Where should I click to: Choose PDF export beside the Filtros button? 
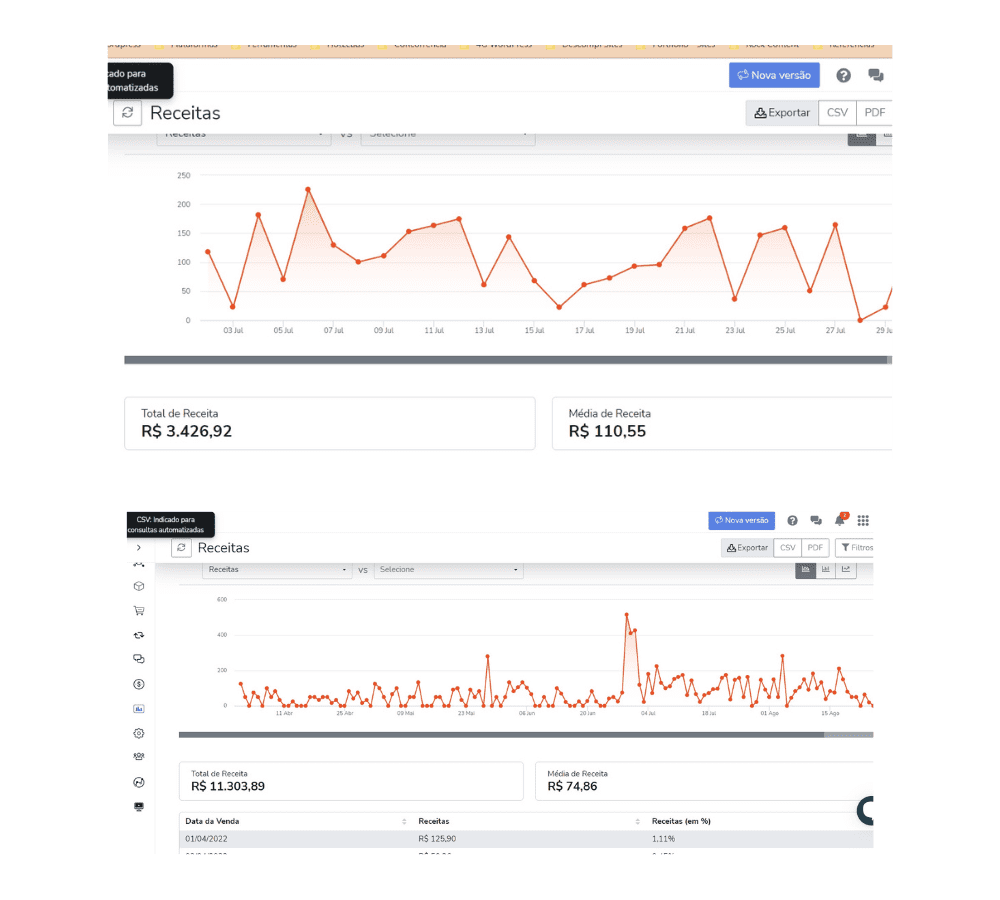(x=816, y=548)
